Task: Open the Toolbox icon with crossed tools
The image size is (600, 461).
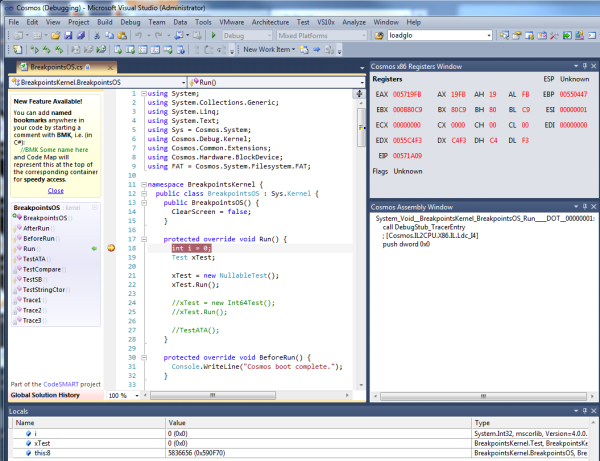Action: pyautogui.click(x=554, y=36)
